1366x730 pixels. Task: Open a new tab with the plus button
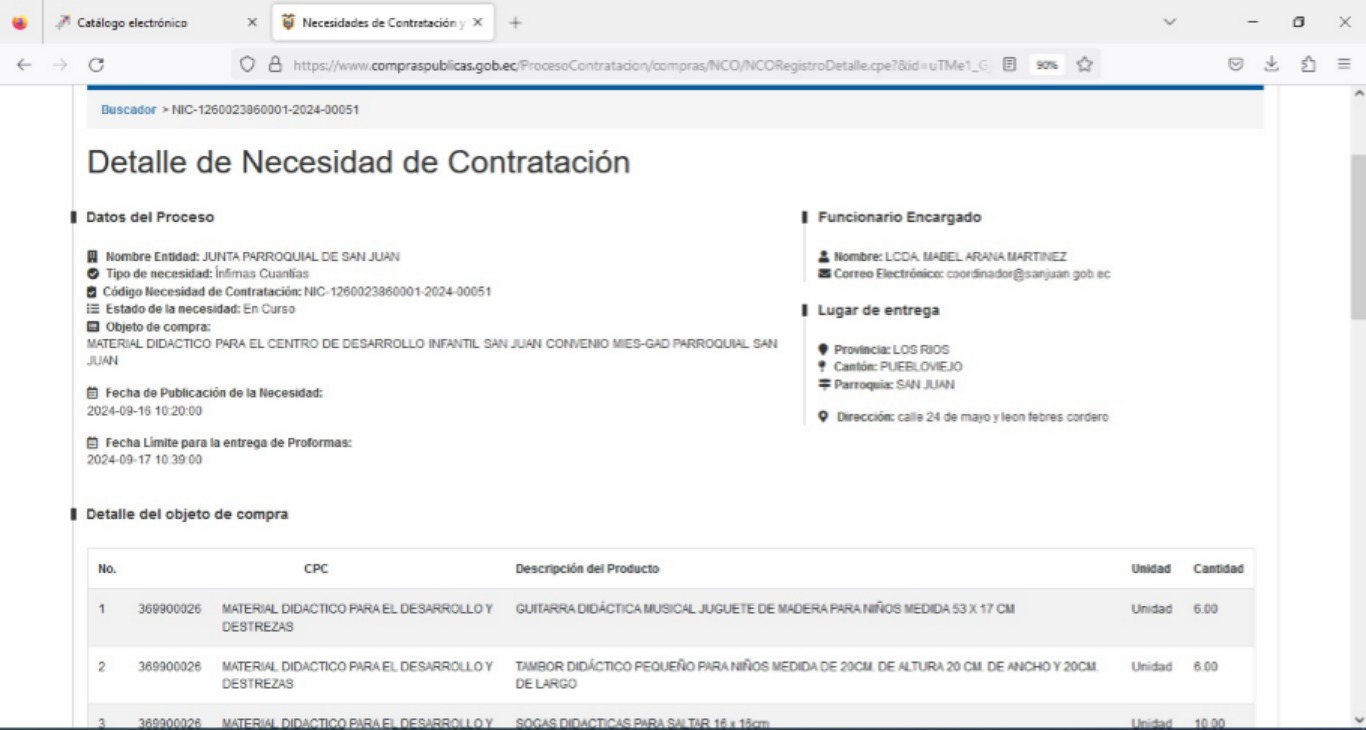pos(516,22)
